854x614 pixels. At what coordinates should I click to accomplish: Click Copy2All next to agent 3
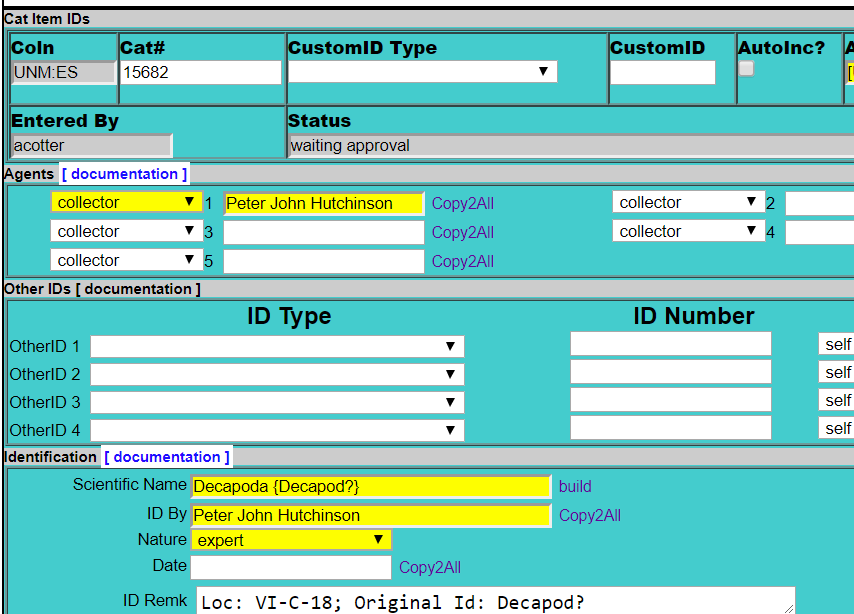click(x=462, y=233)
